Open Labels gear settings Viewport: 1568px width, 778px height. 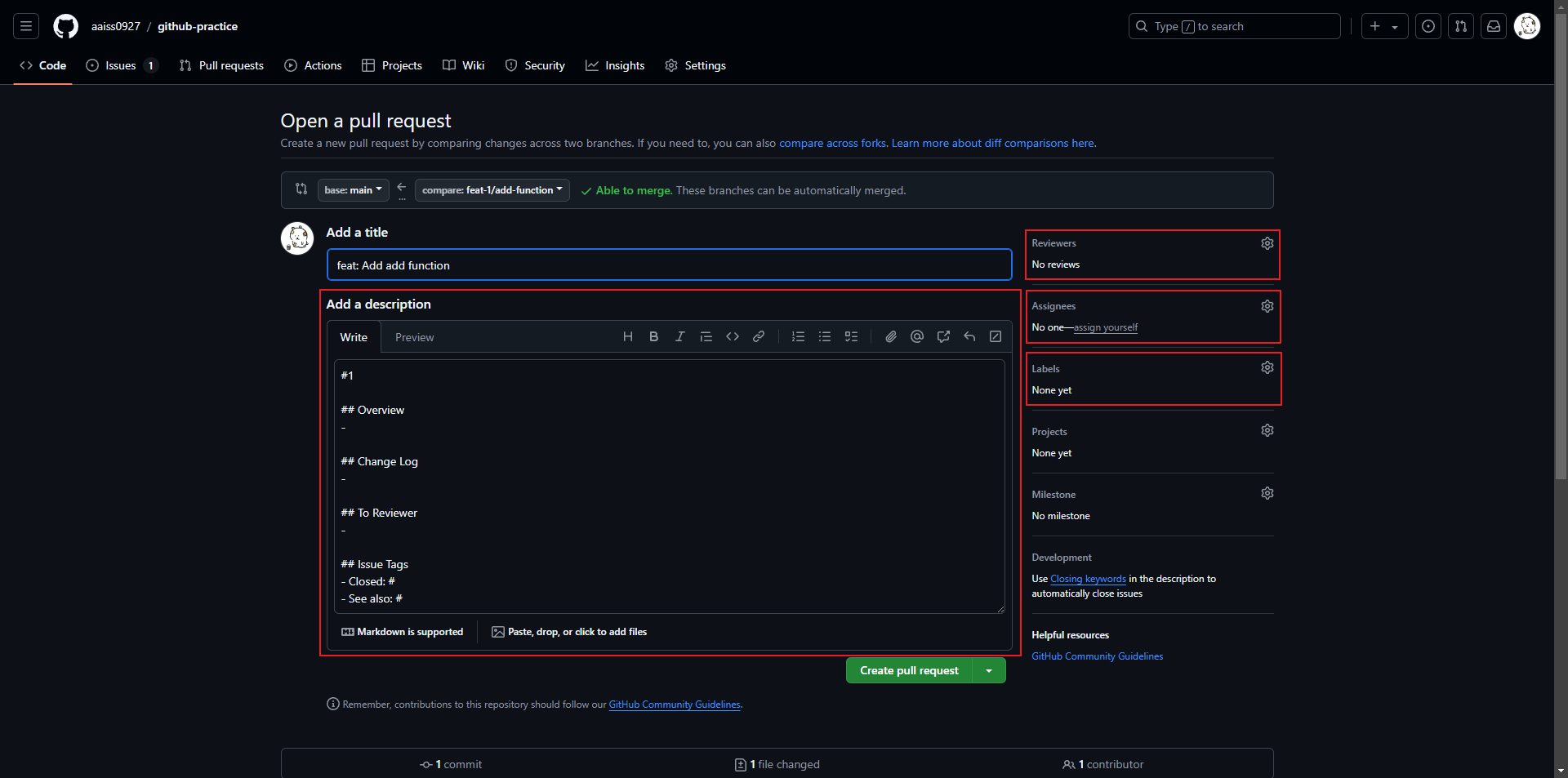pos(1267,367)
